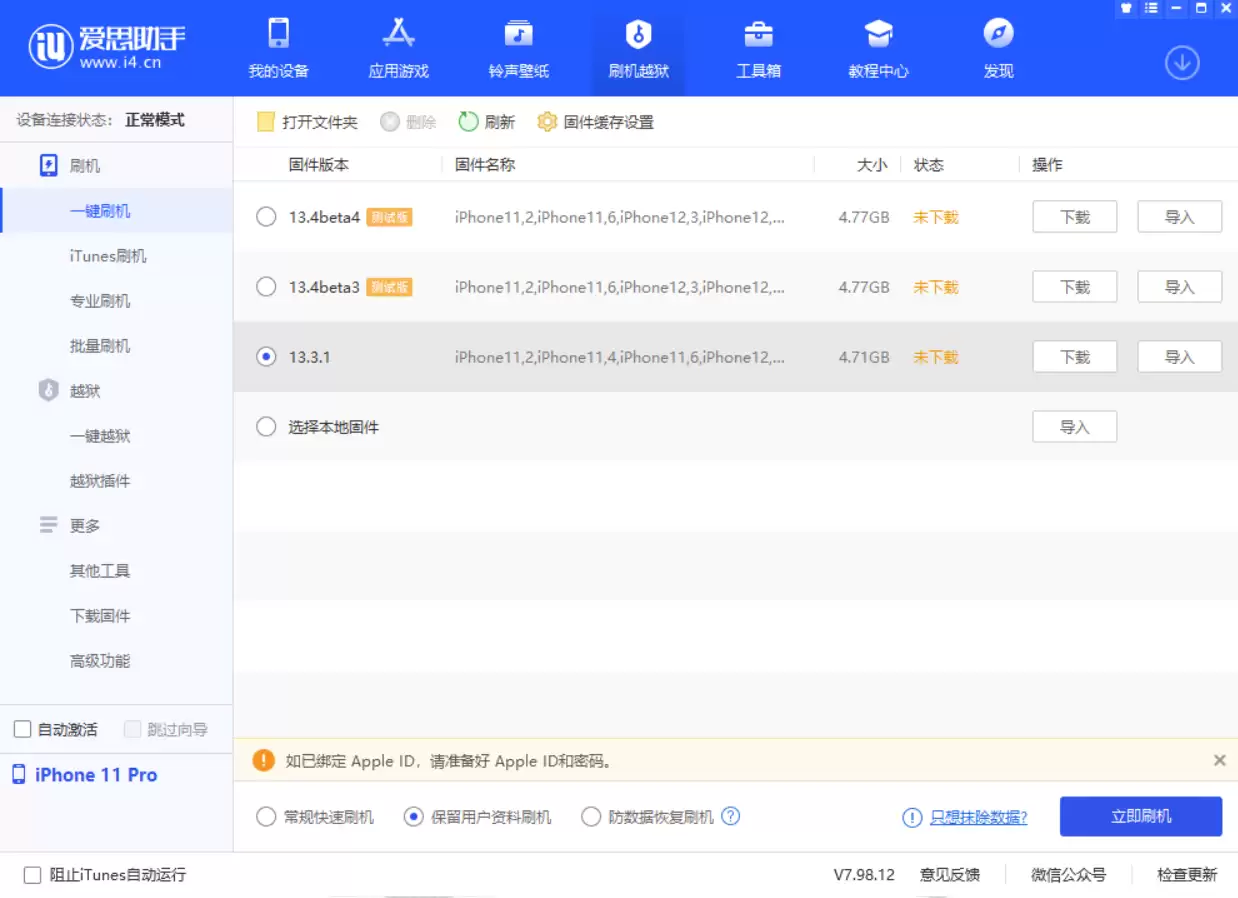Viewport: 1238px width, 898px height.
Task: Choose 防数据恢复刷机 flash mode
Action: (x=591, y=817)
